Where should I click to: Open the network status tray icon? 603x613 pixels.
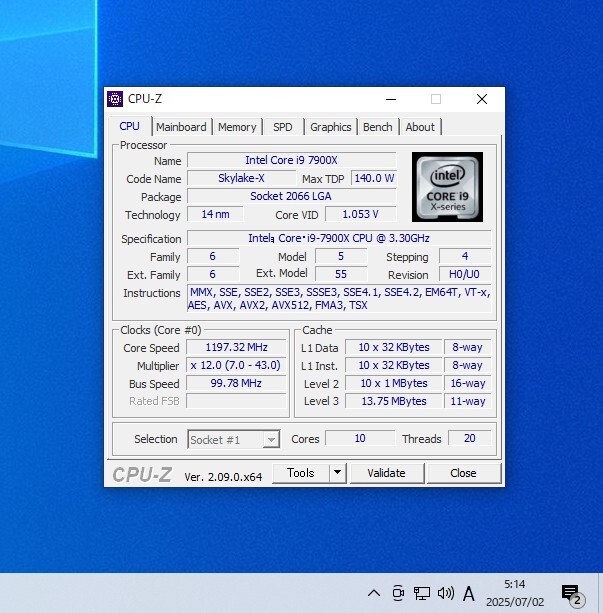click(422, 593)
